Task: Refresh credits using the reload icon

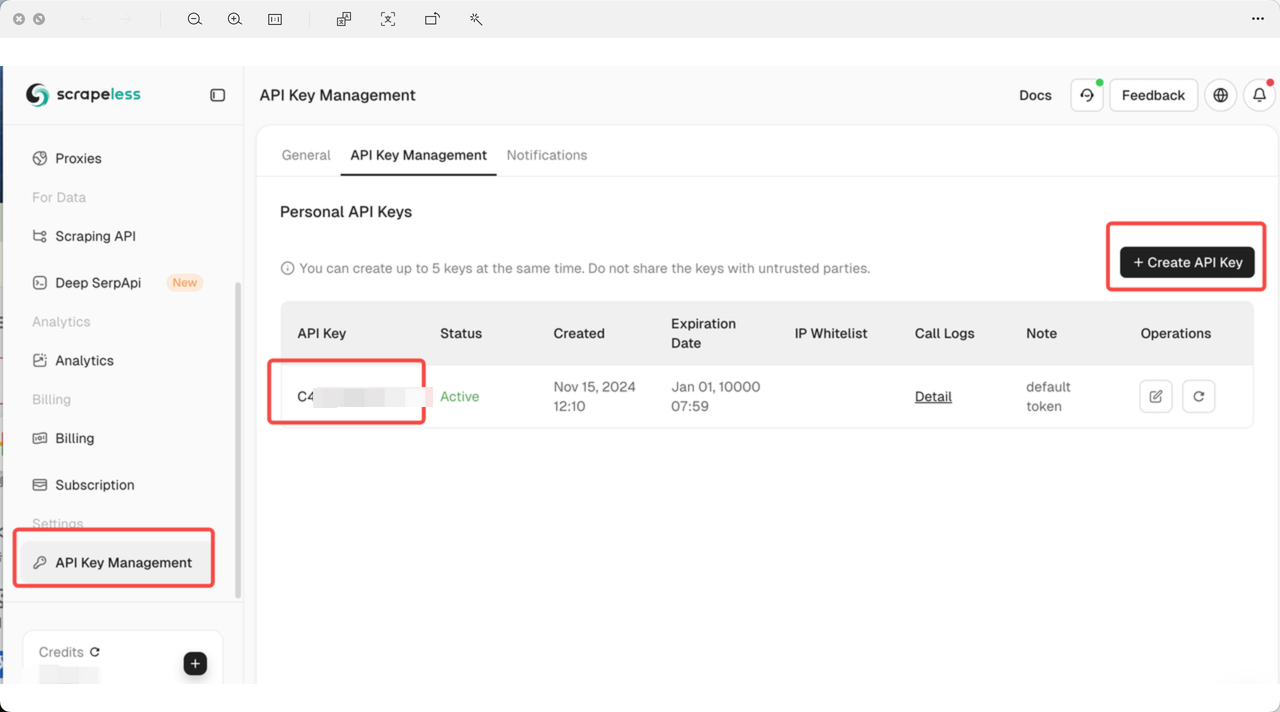Action: pos(95,652)
